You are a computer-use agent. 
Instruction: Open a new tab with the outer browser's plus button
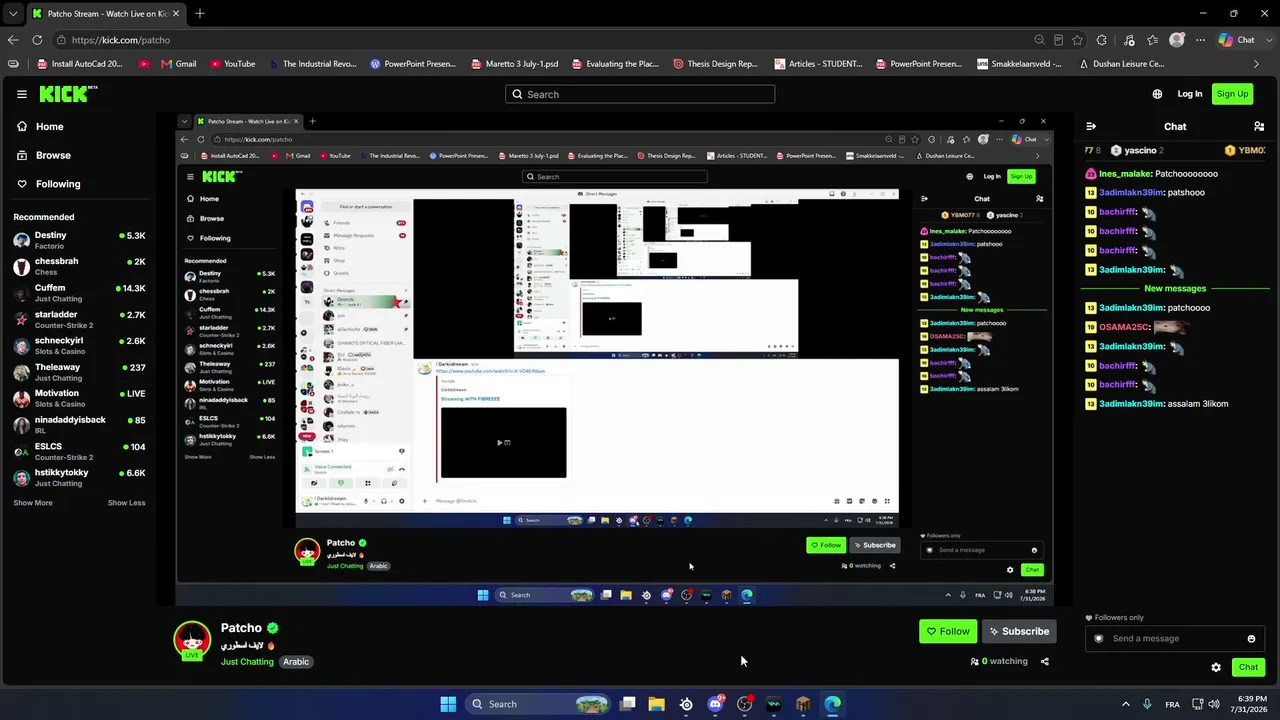[x=200, y=14]
